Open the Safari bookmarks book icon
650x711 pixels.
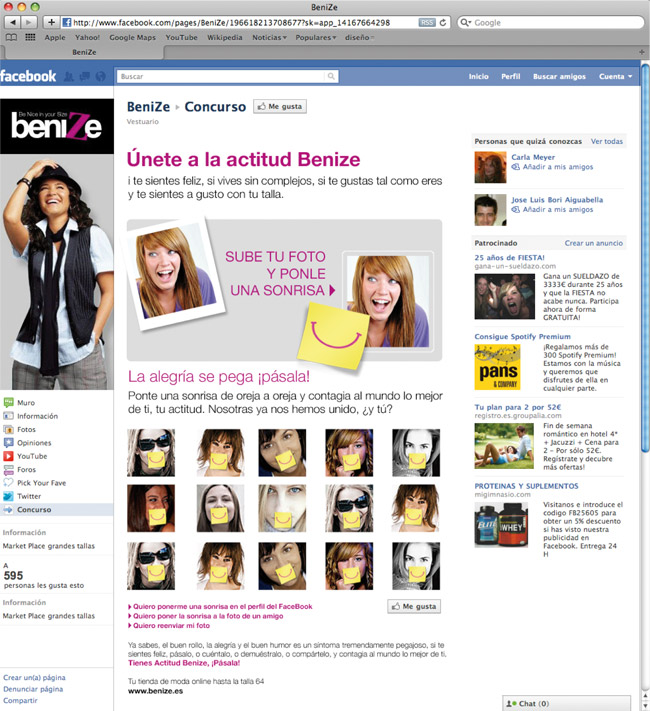coord(11,38)
